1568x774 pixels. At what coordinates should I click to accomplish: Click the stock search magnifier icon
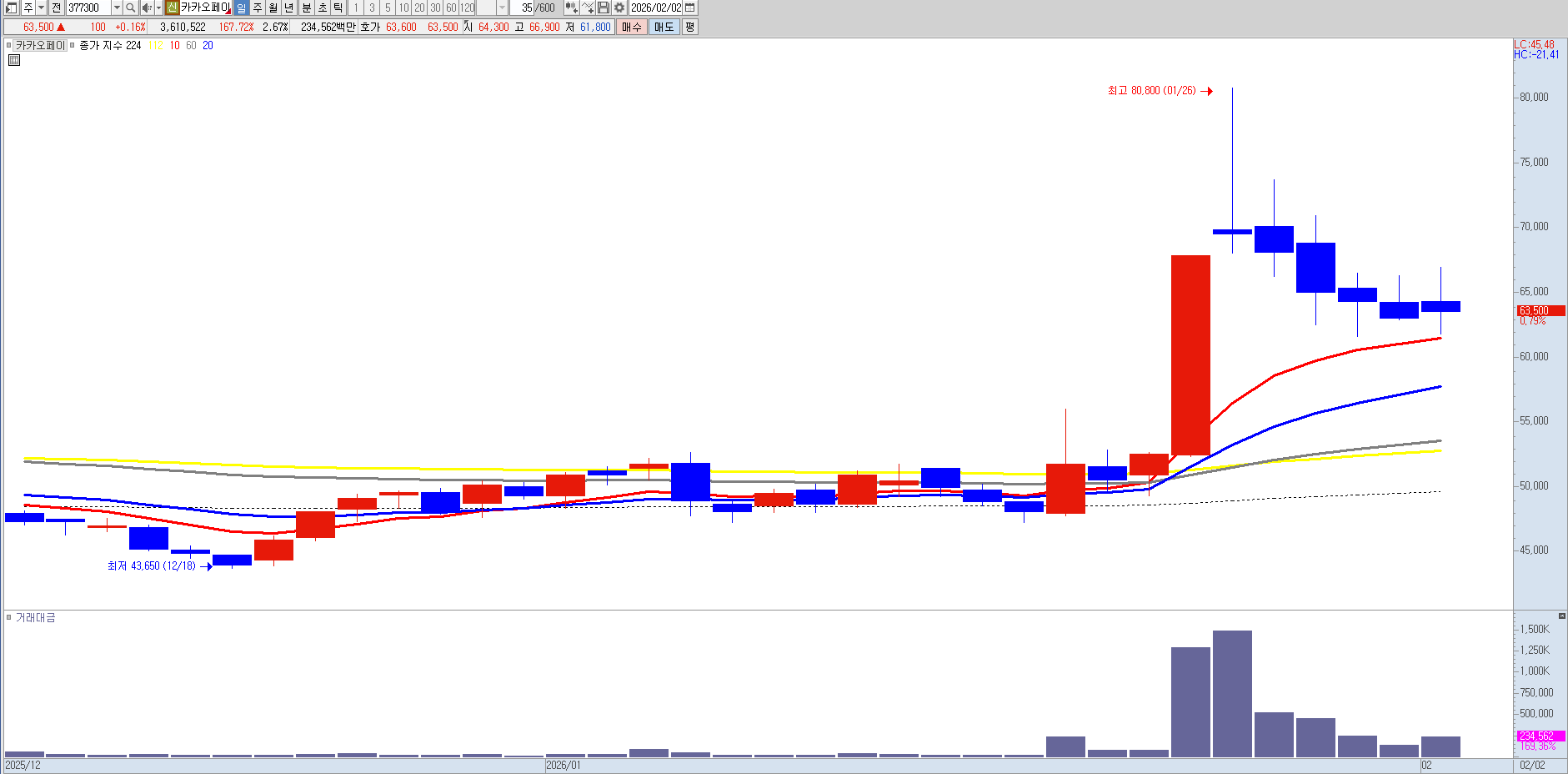coord(130,8)
